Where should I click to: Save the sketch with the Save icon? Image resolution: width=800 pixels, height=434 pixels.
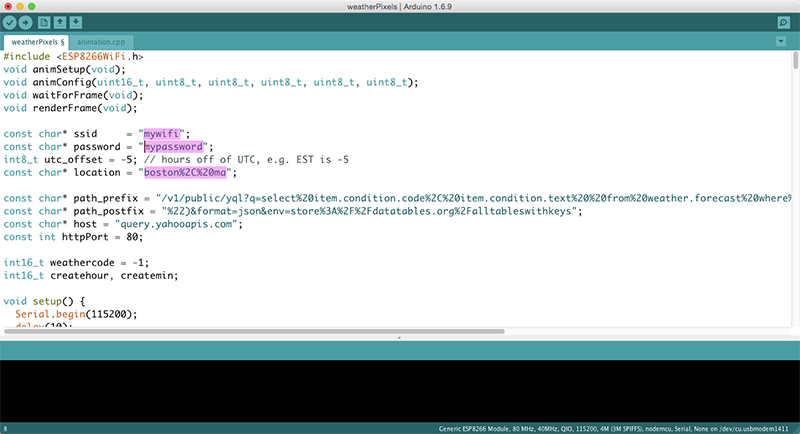pyautogui.click(x=77, y=22)
